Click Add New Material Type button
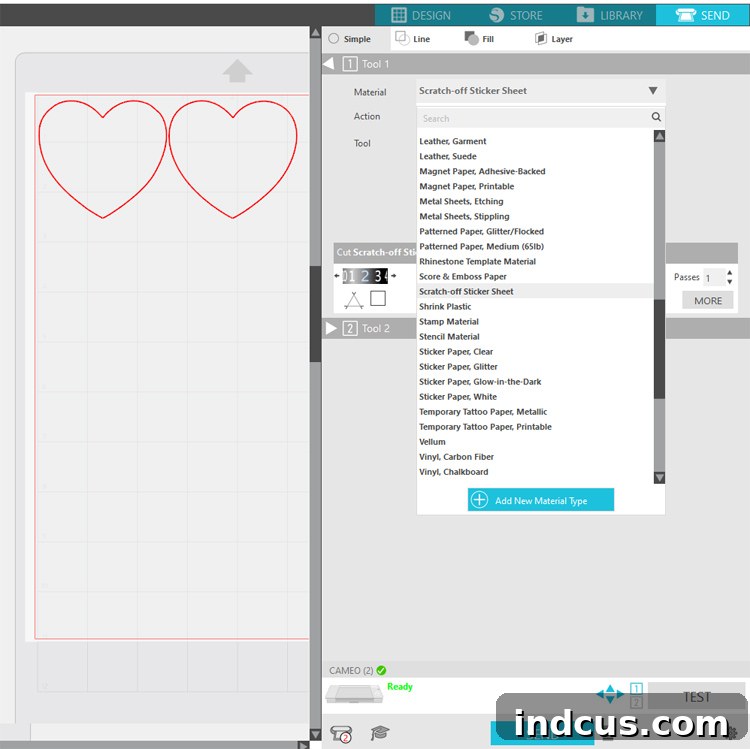The image size is (750, 749). [x=540, y=500]
